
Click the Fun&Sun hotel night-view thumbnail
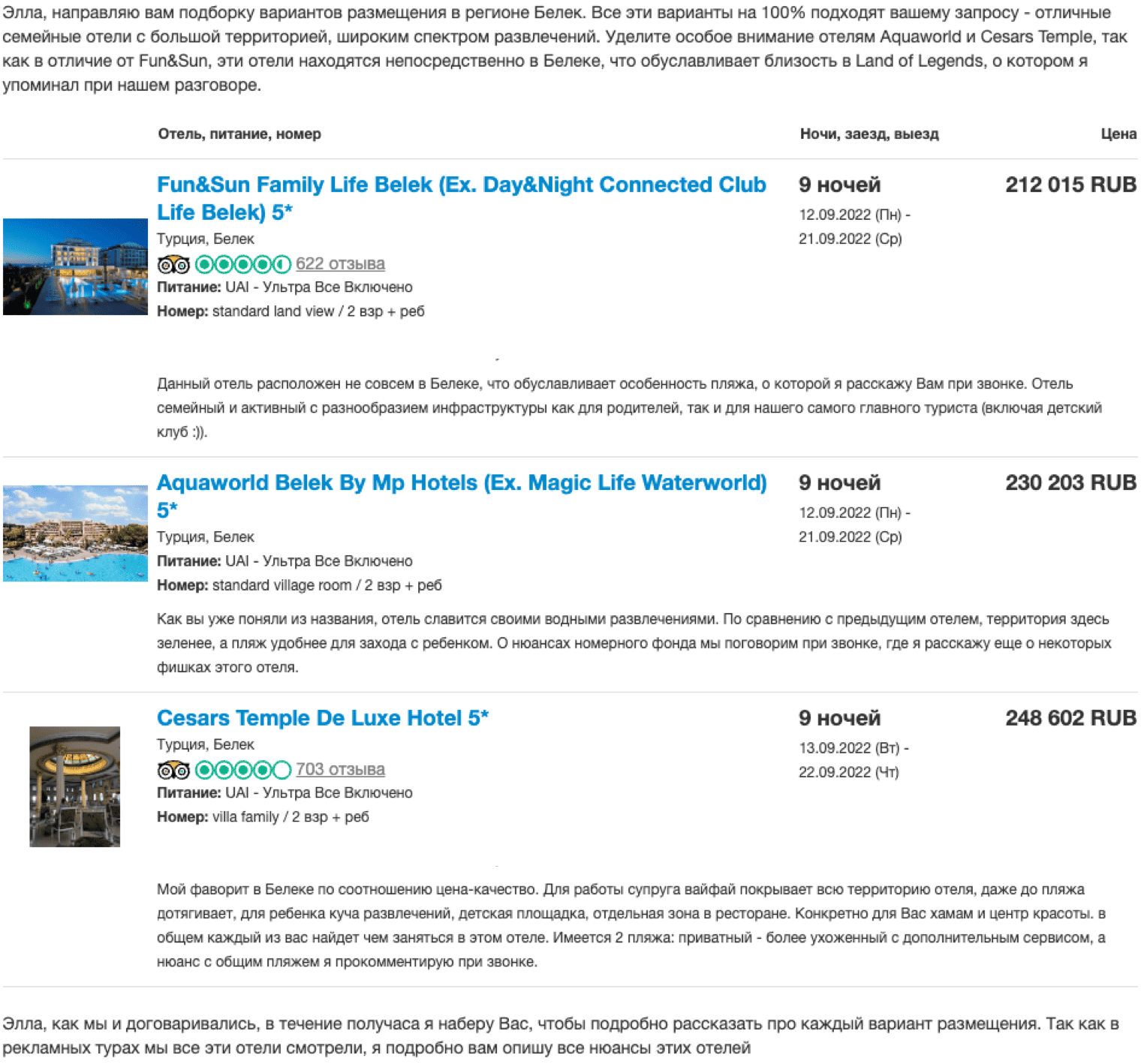click(75, 266)
